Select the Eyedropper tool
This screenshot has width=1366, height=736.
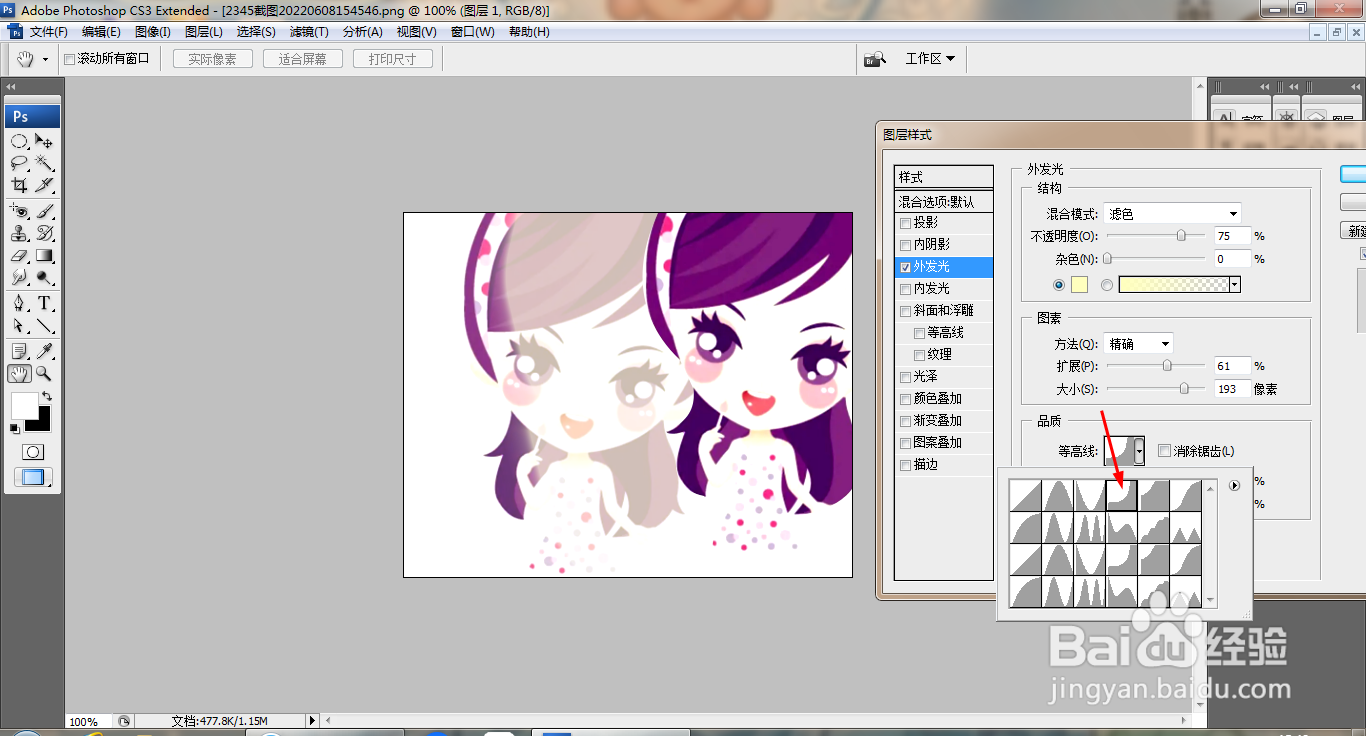(x=44, y=351)
